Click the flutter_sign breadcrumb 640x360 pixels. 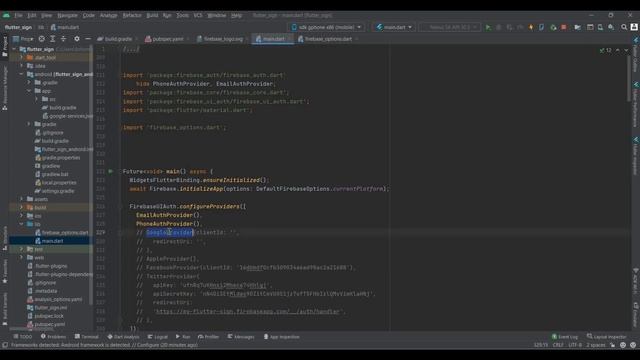coord(18,27)
